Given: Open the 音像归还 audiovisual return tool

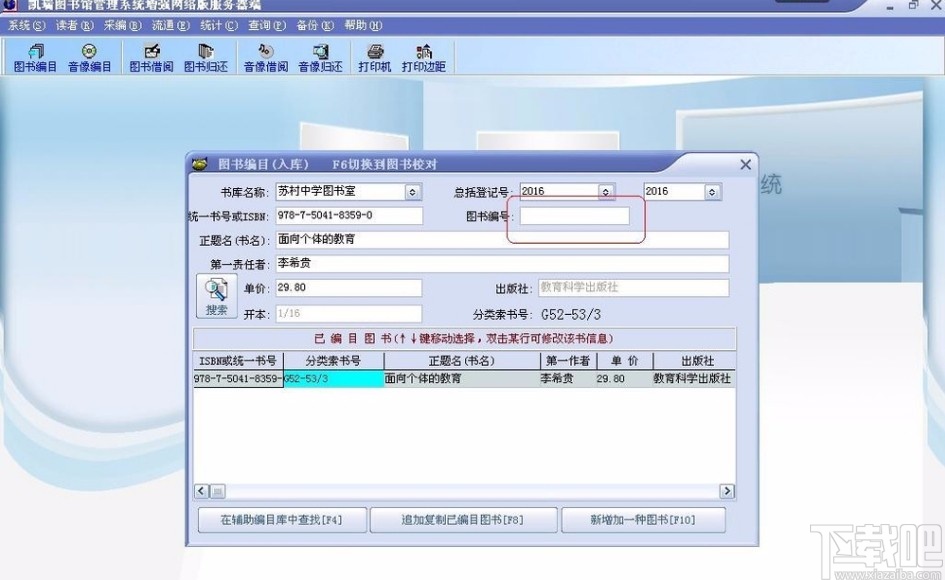Looking at the screenshot, I should pos(319,57).
